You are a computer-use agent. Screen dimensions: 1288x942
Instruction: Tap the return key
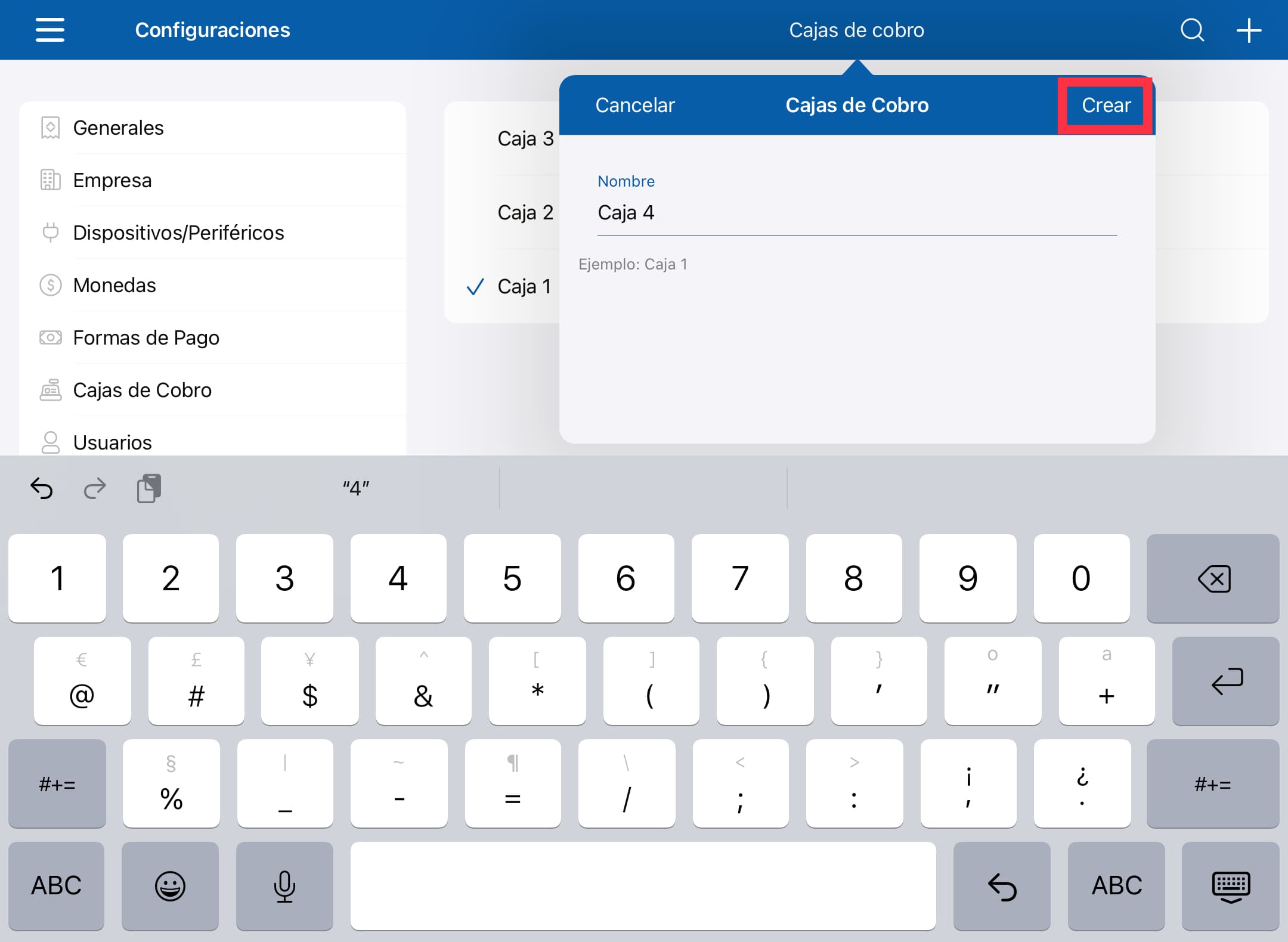click(x=1225, y=681)
